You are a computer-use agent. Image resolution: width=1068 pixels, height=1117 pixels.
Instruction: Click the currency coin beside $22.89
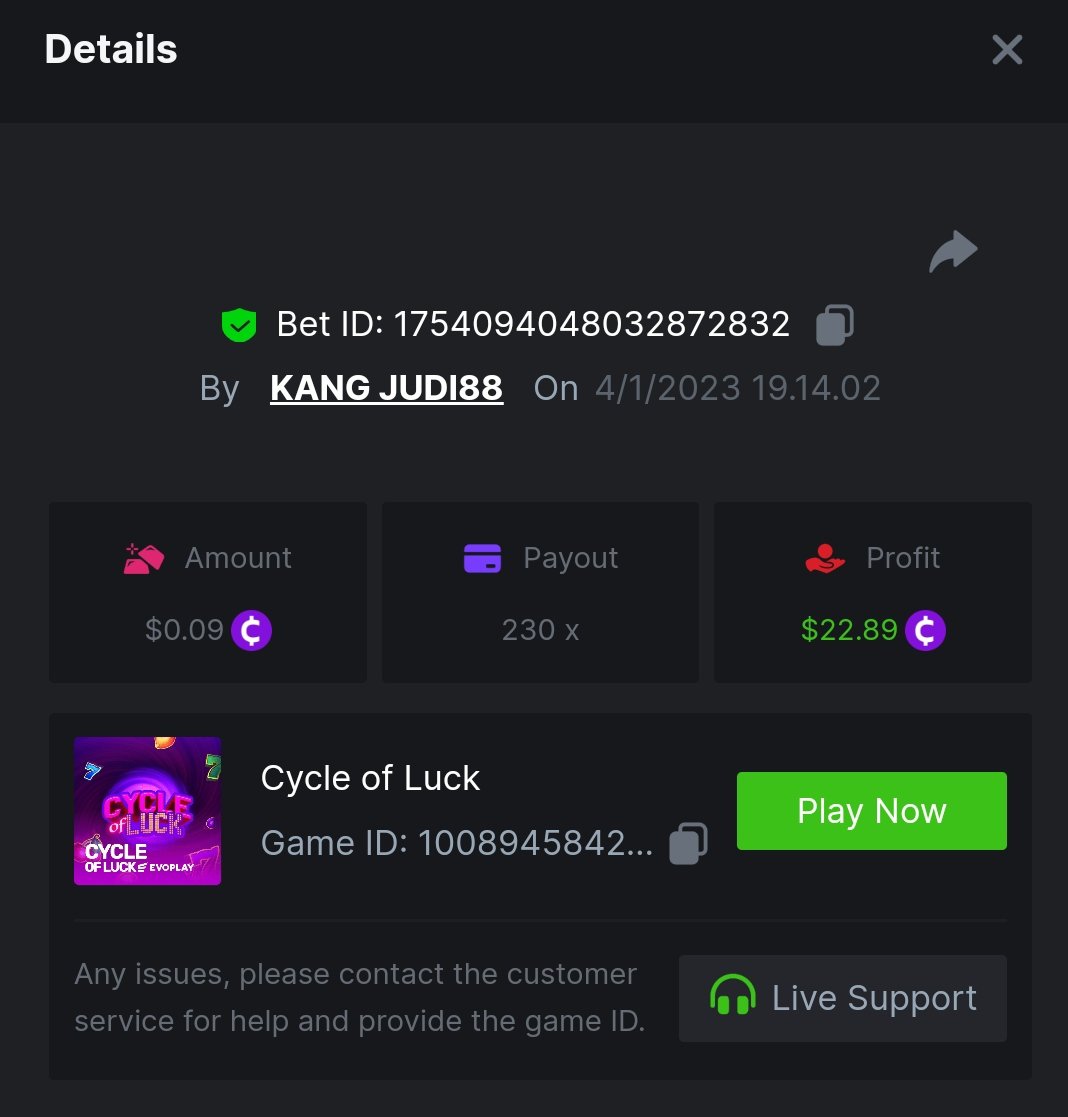click(x=925, y=630)
